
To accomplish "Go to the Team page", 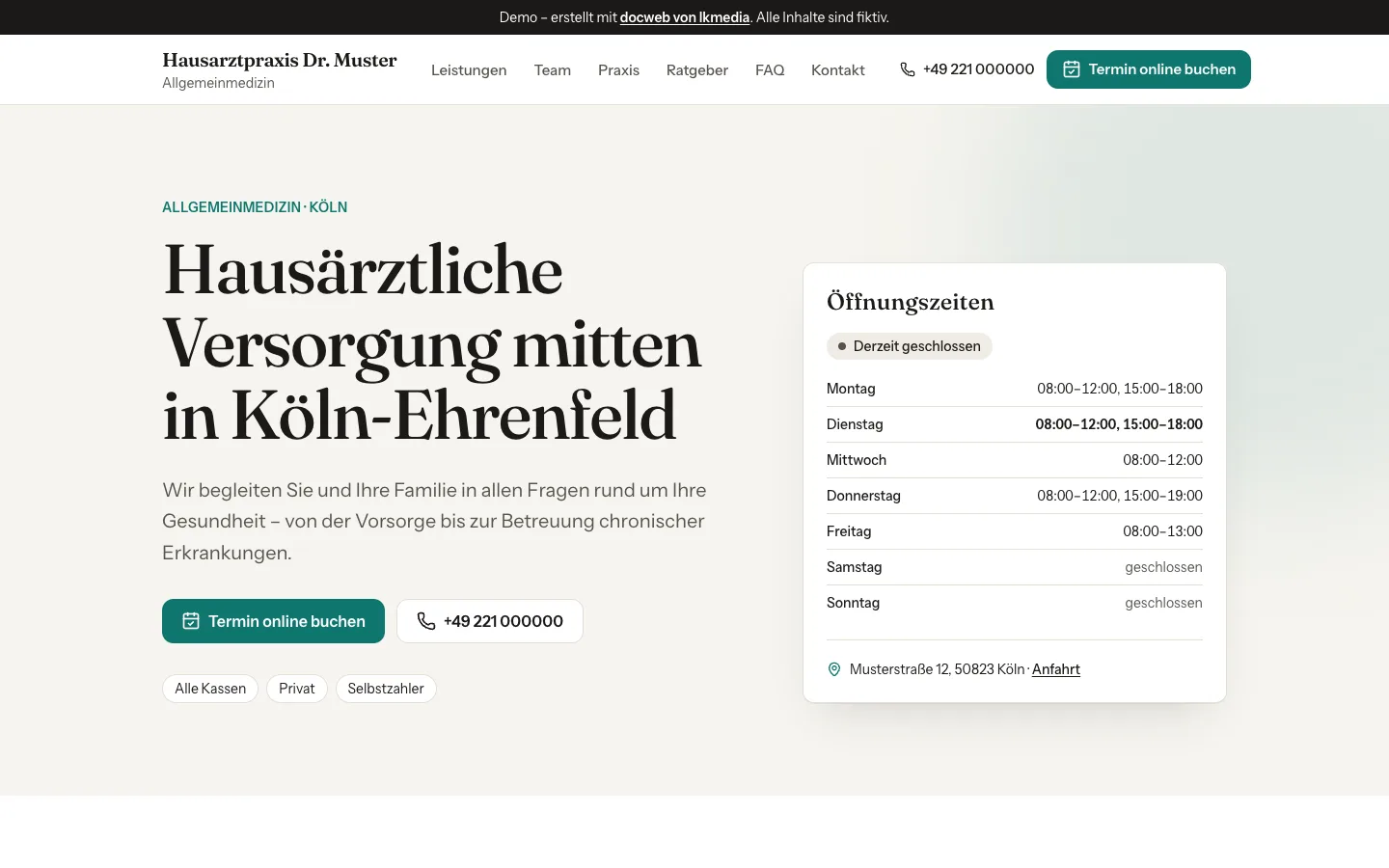I will tap(553, 70).
